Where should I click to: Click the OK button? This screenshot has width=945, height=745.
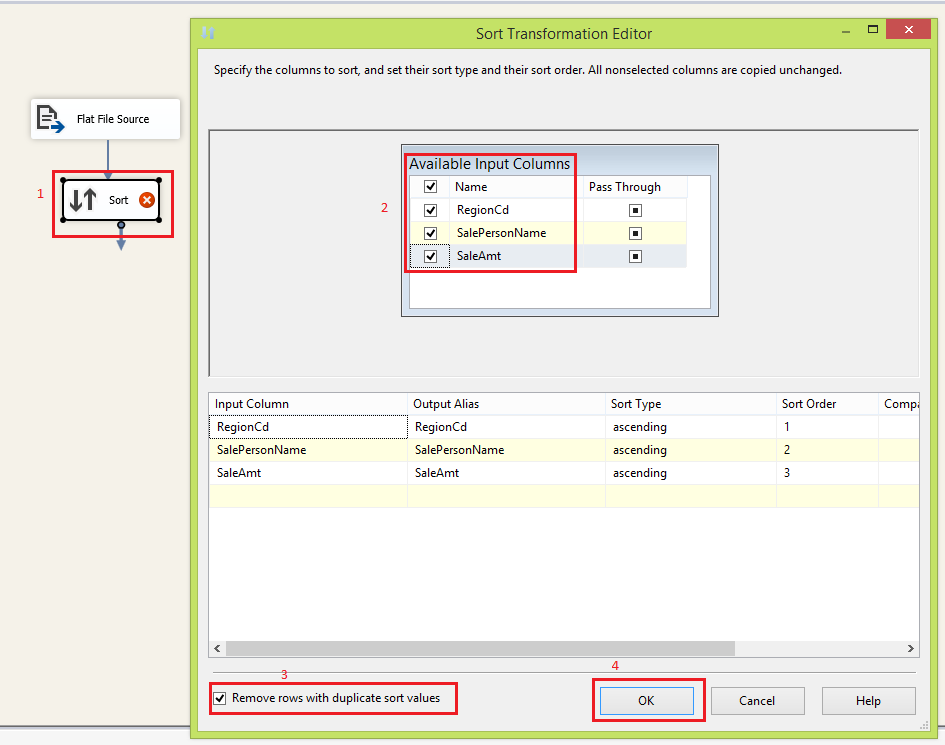pos(648,700)
